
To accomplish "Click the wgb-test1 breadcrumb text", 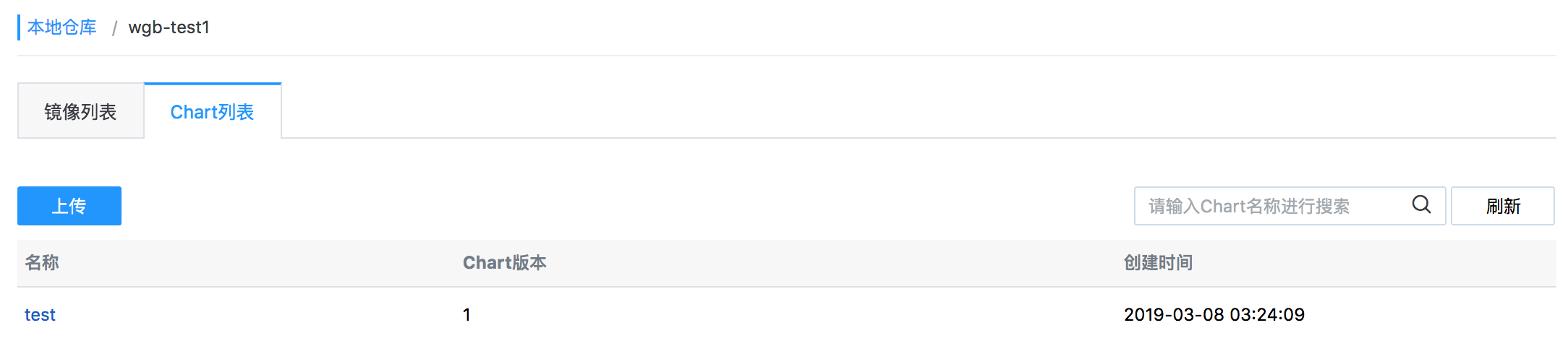I will coord(169,27).
